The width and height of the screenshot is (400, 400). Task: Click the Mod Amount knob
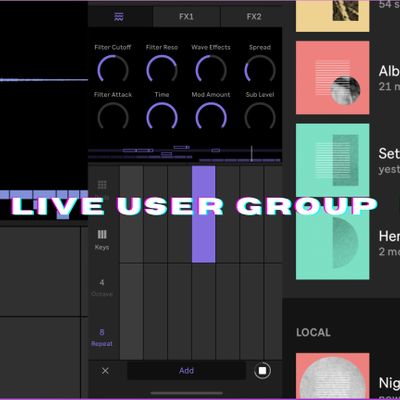(211, 117)
